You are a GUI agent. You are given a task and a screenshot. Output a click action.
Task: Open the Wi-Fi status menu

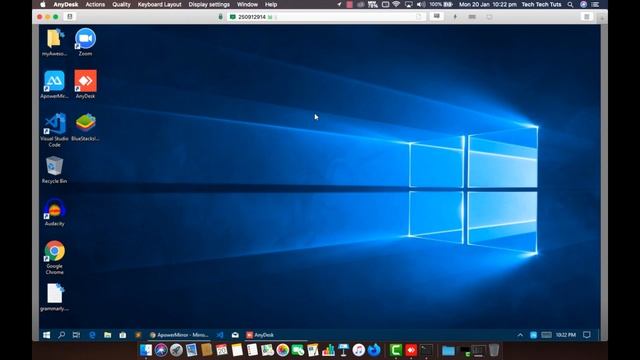[x=396, y=4]
